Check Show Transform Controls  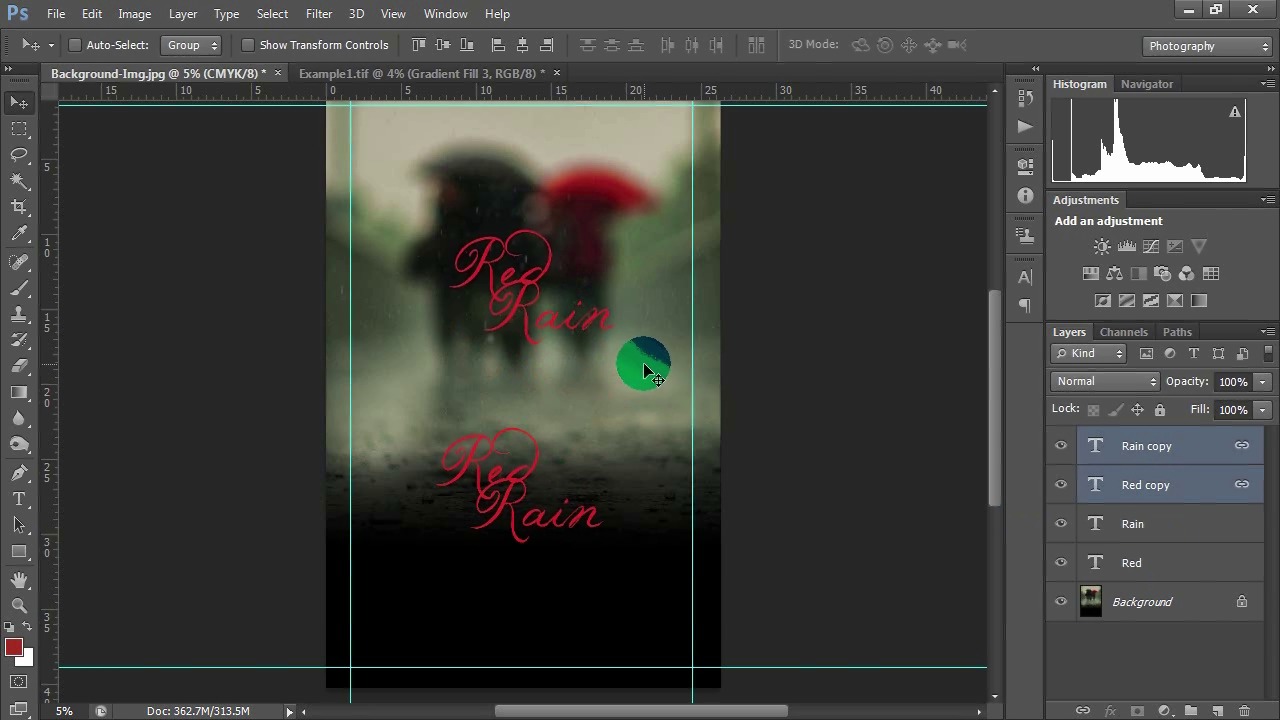[248, 45]
